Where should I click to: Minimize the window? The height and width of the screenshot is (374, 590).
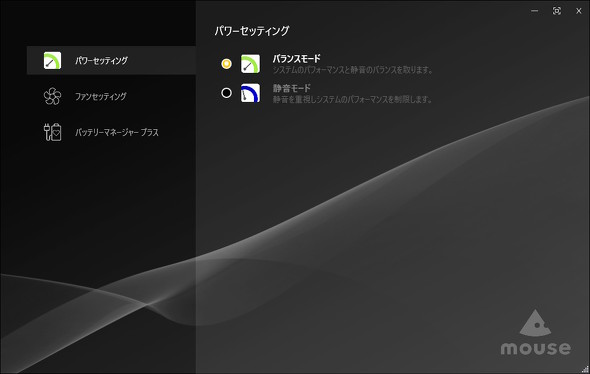tap(534, 11)
